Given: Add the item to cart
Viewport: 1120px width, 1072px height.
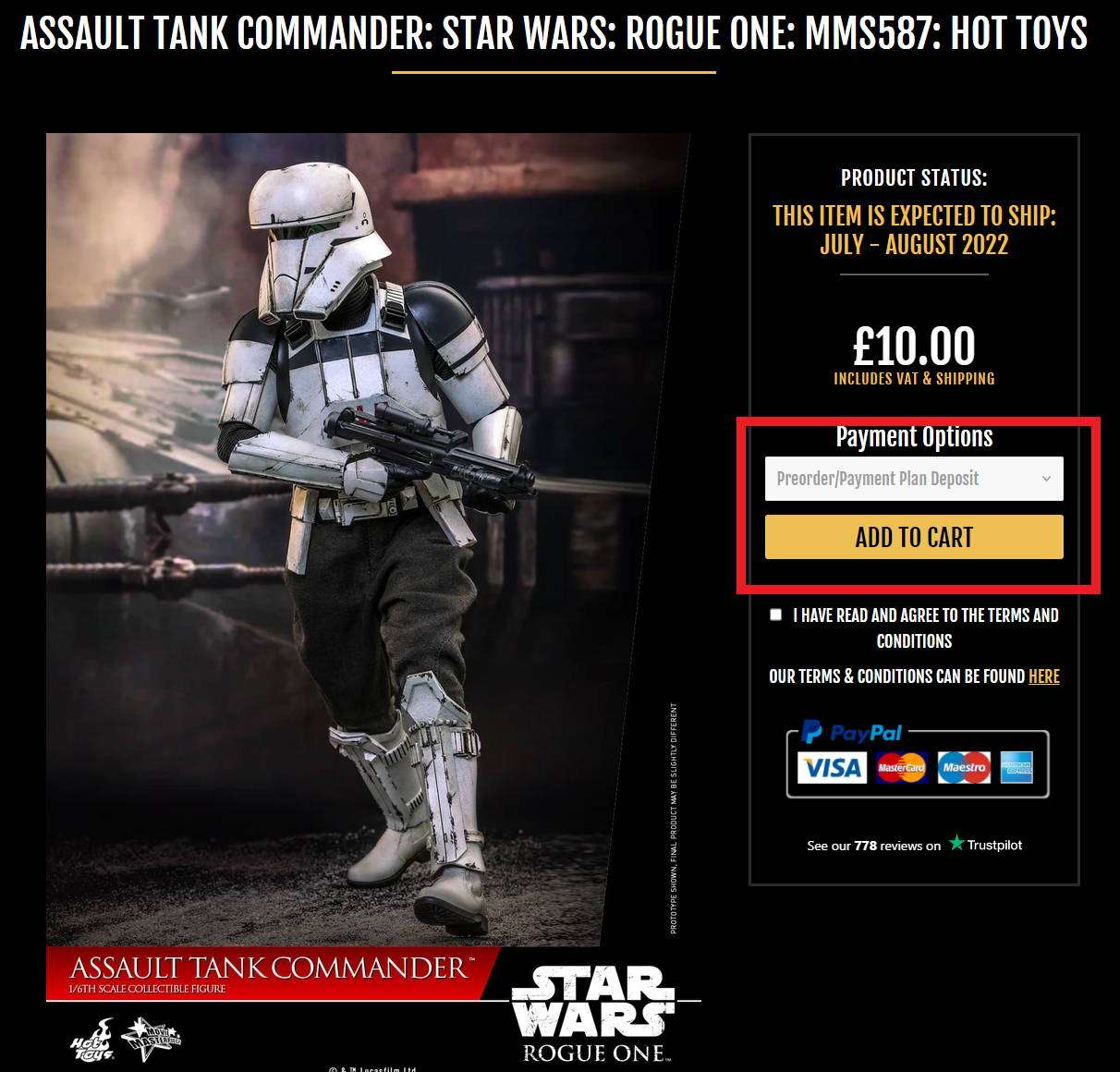Looking at the screenshot, I should tap(914, 537).
